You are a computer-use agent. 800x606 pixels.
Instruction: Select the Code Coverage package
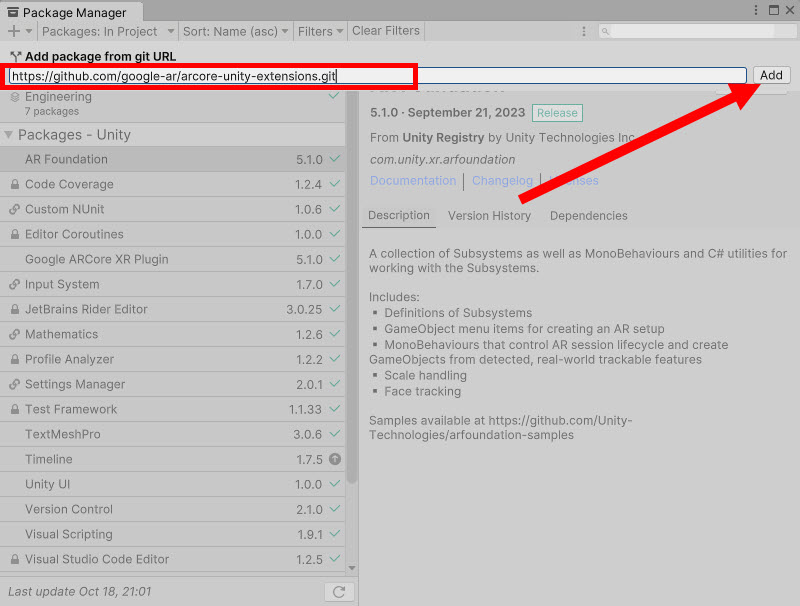172,184
